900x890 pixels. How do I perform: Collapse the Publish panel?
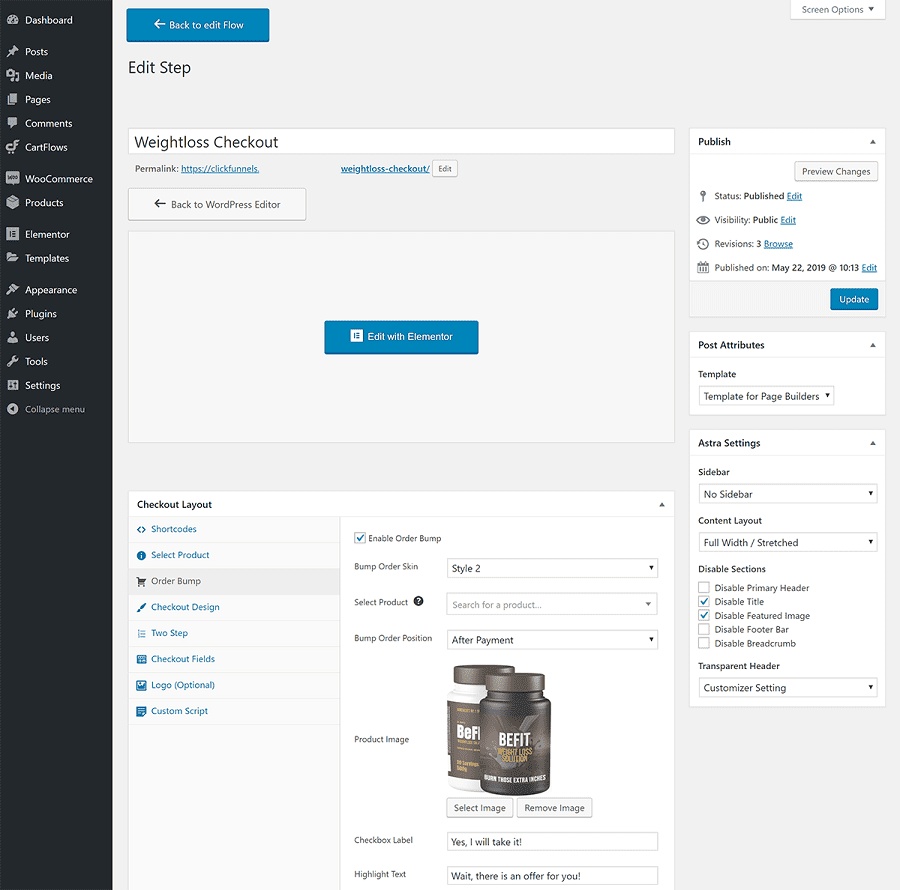click(x=871, y=141)
